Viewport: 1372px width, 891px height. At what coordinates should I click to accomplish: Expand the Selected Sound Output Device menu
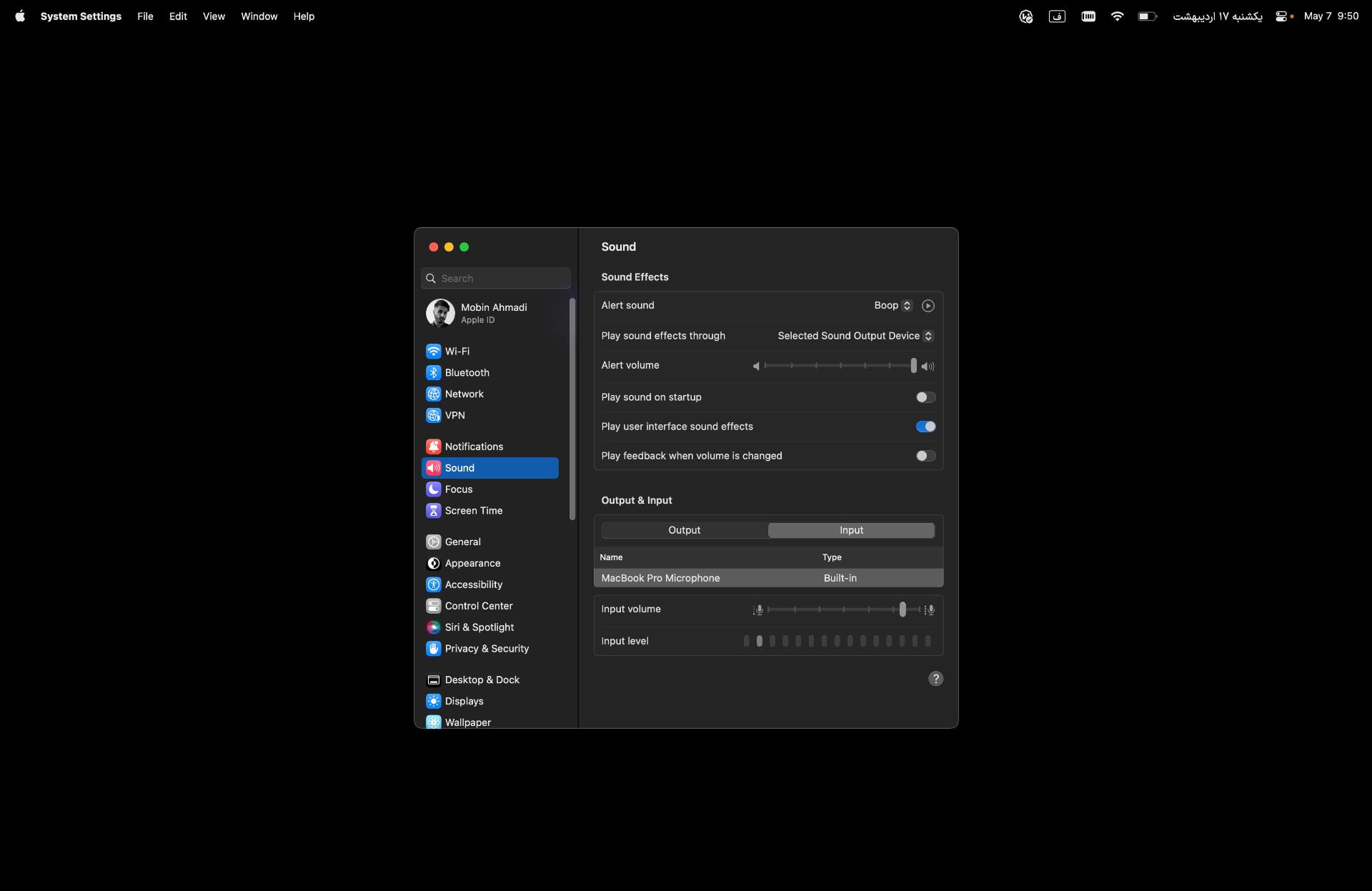tap(855, 336)
